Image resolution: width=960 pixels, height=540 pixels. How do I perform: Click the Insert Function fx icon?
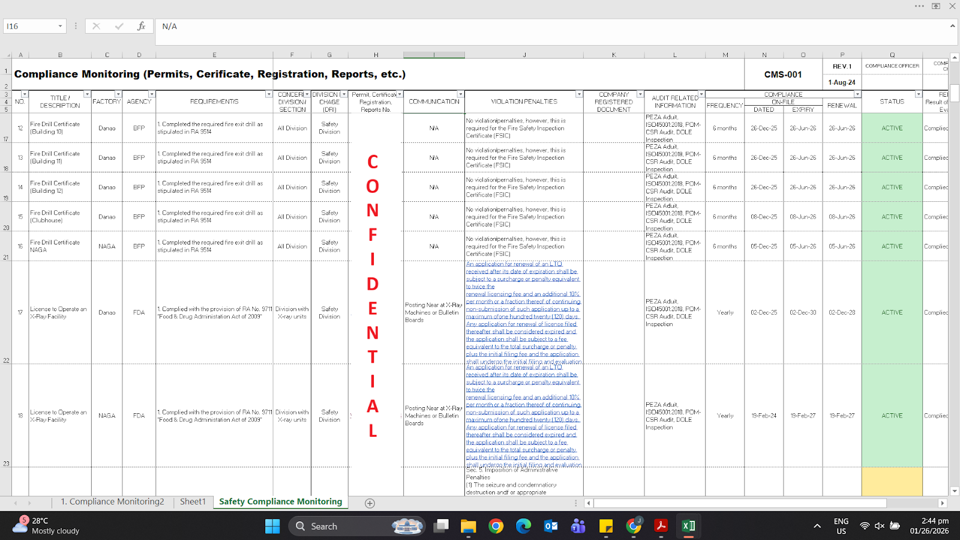[x=141, y=26]
